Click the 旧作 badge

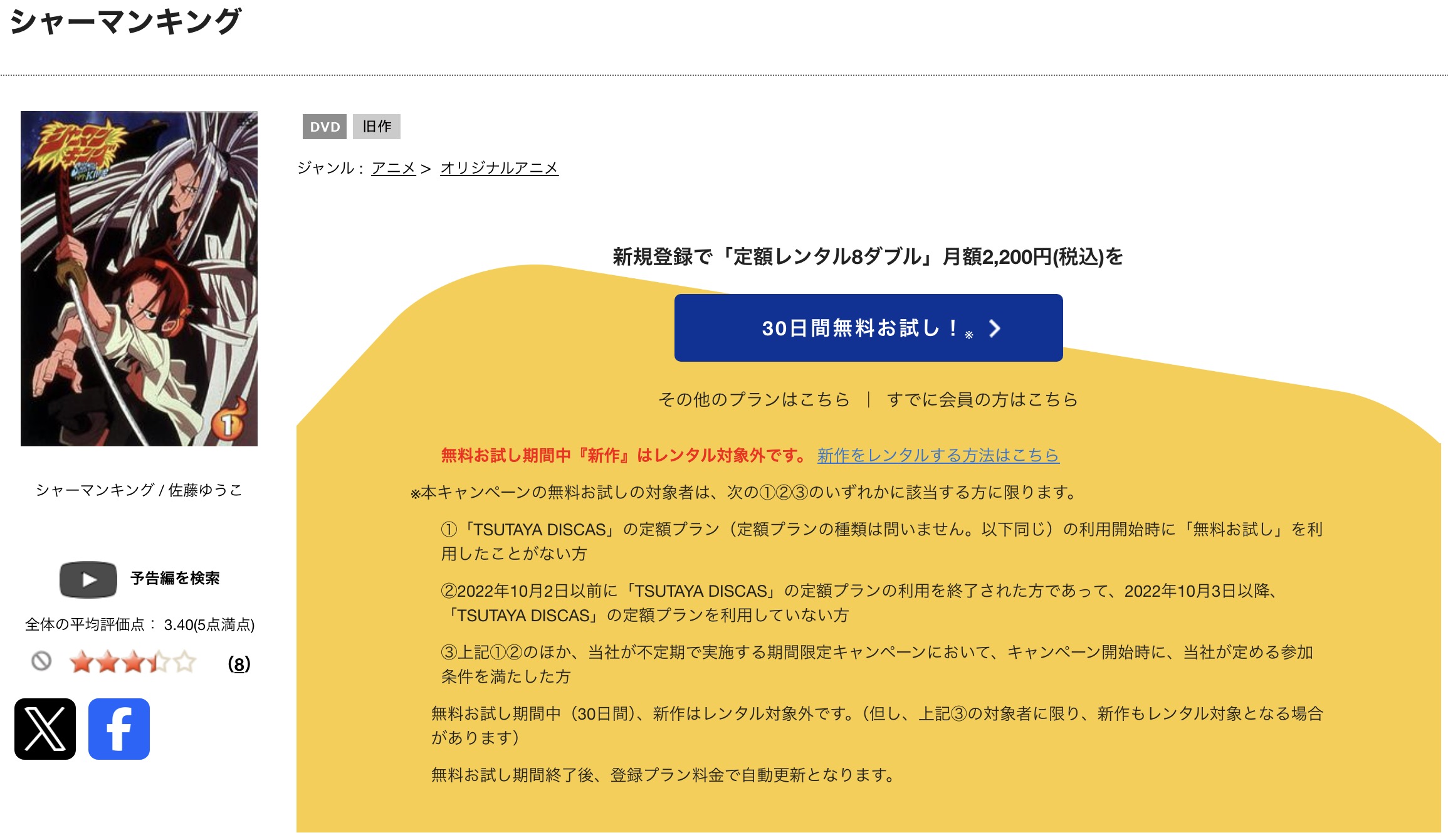pyautogui.click(x=377, y=127)
